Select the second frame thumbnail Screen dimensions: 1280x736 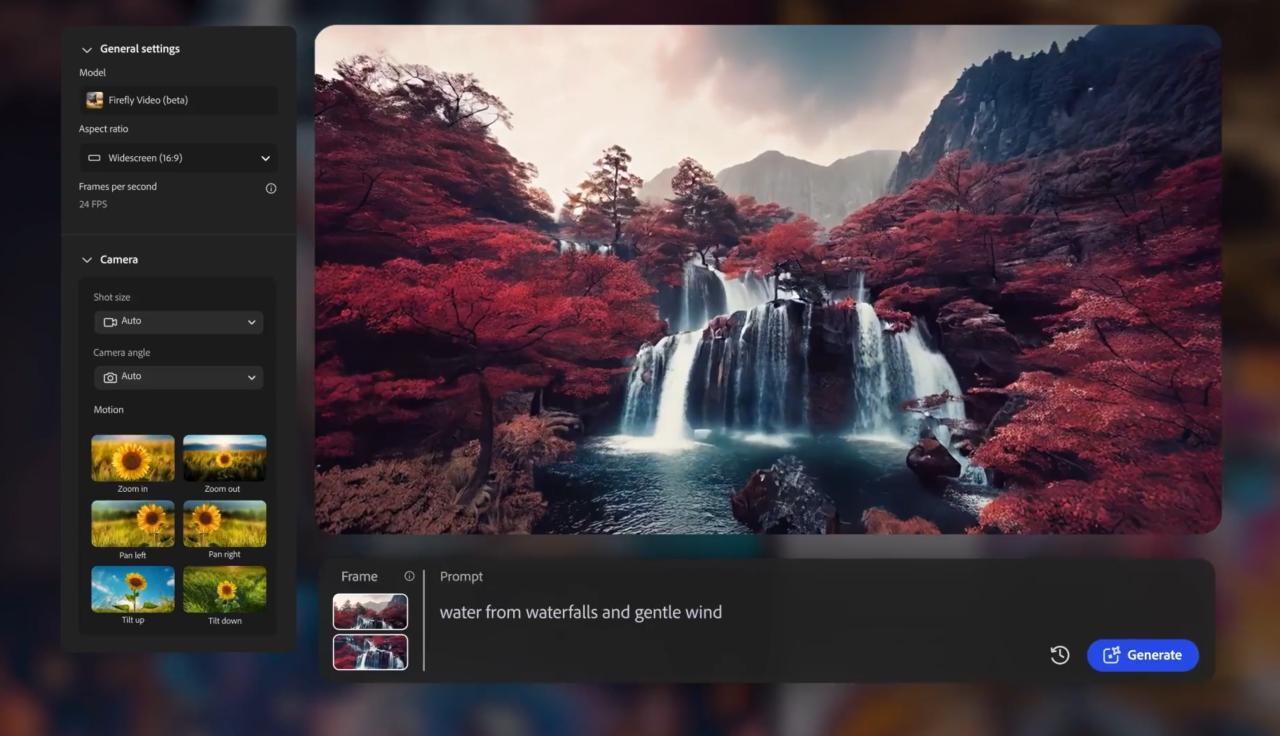coord(370,651)
